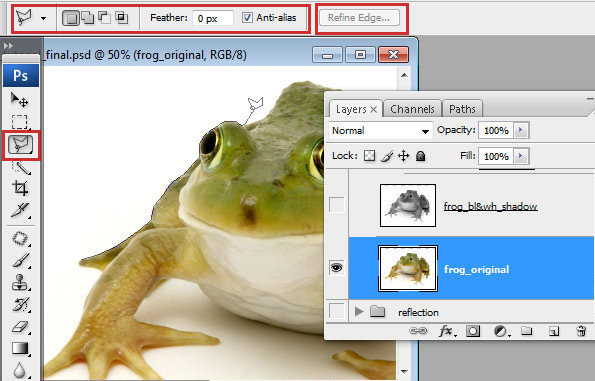
Task: Select the History Brush tool
Action: tap(20, 304)
